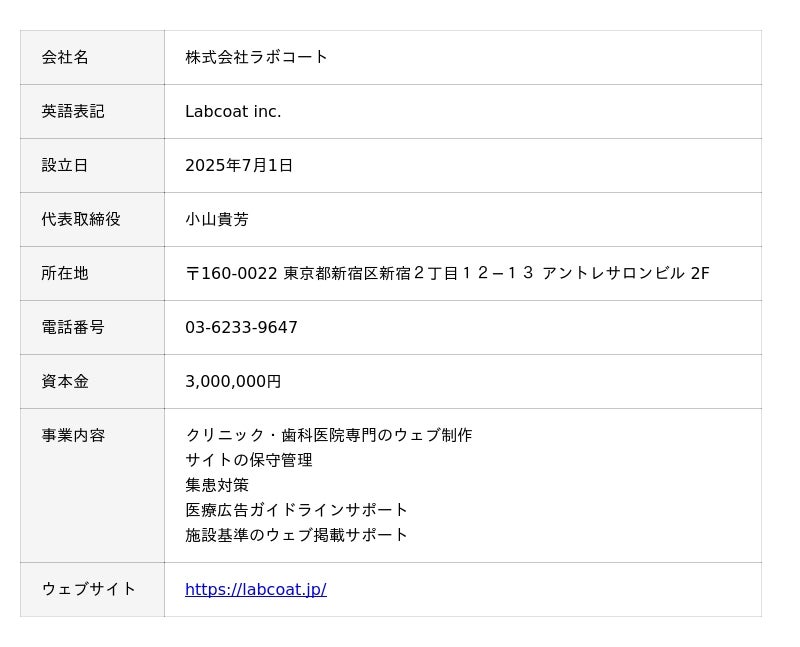Click the 代表取締役 label cell
This screenshot has width=800, height=647.
tap(92, 219)
